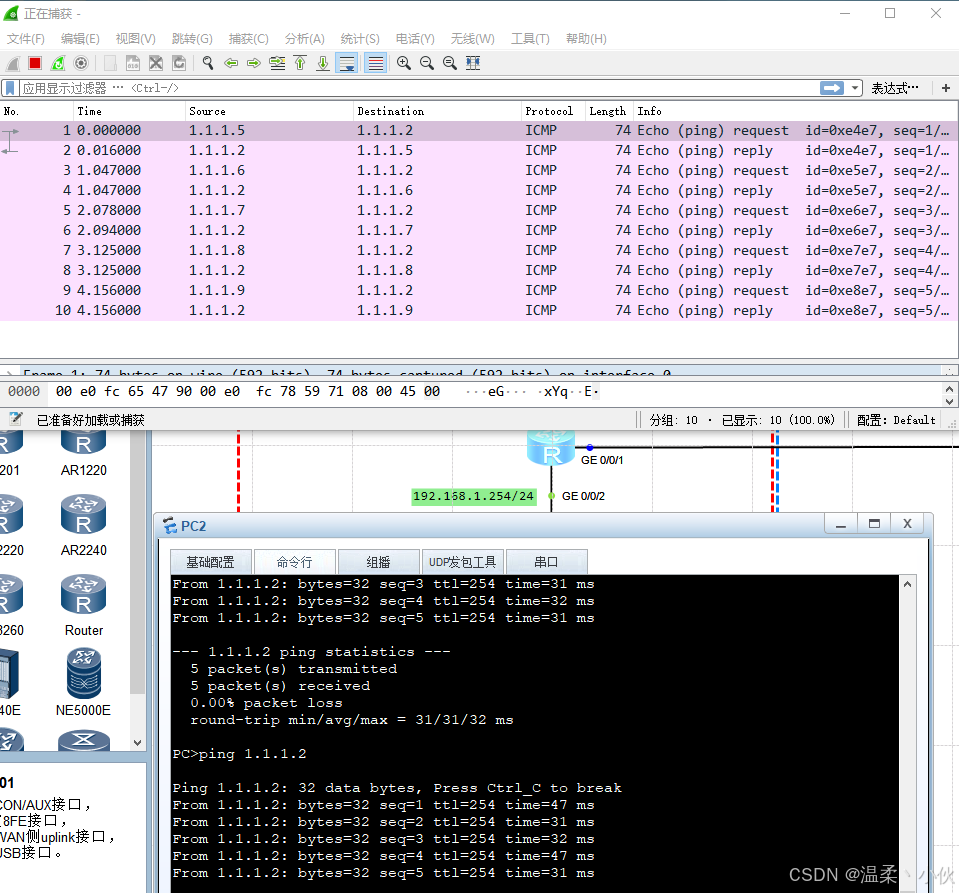Select packet 1 from 1.1.1.5

point(478,130)
